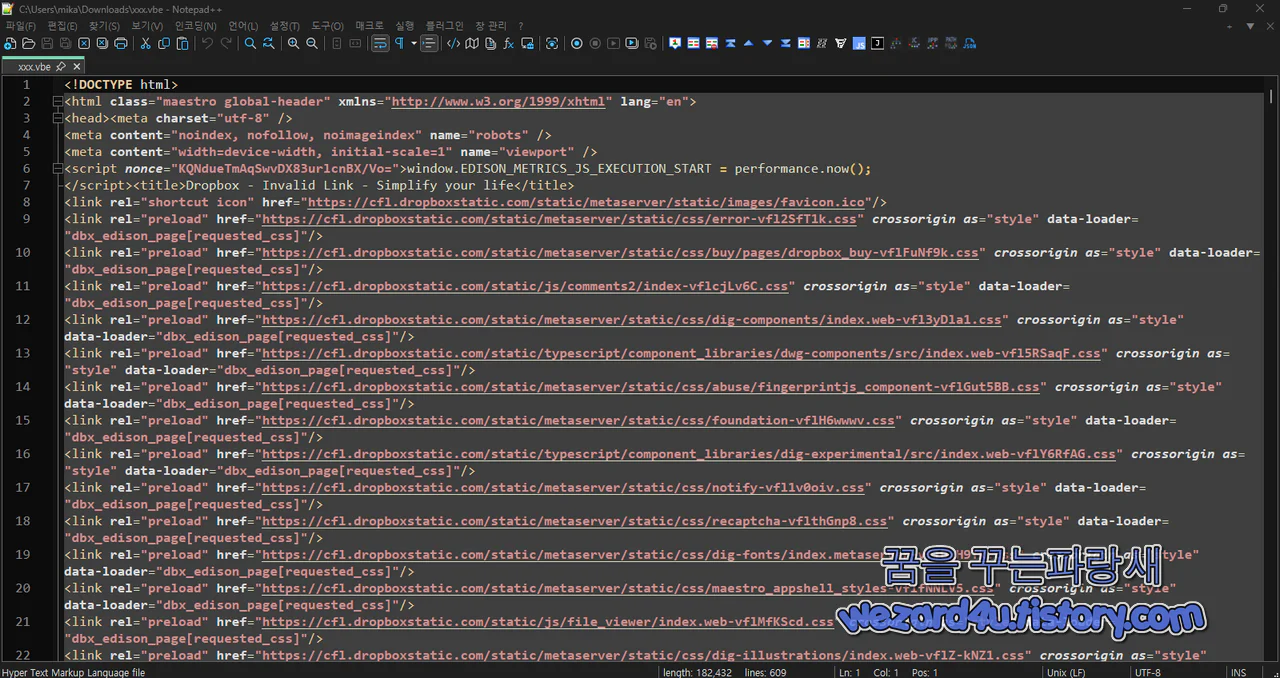Toggle file monitoring eye icon
This screenshot has width=1280, height=678.
pos(552,44)
